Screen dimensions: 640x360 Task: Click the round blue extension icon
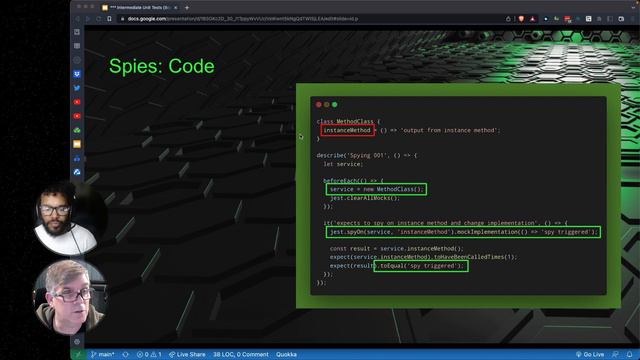(546, 19)
